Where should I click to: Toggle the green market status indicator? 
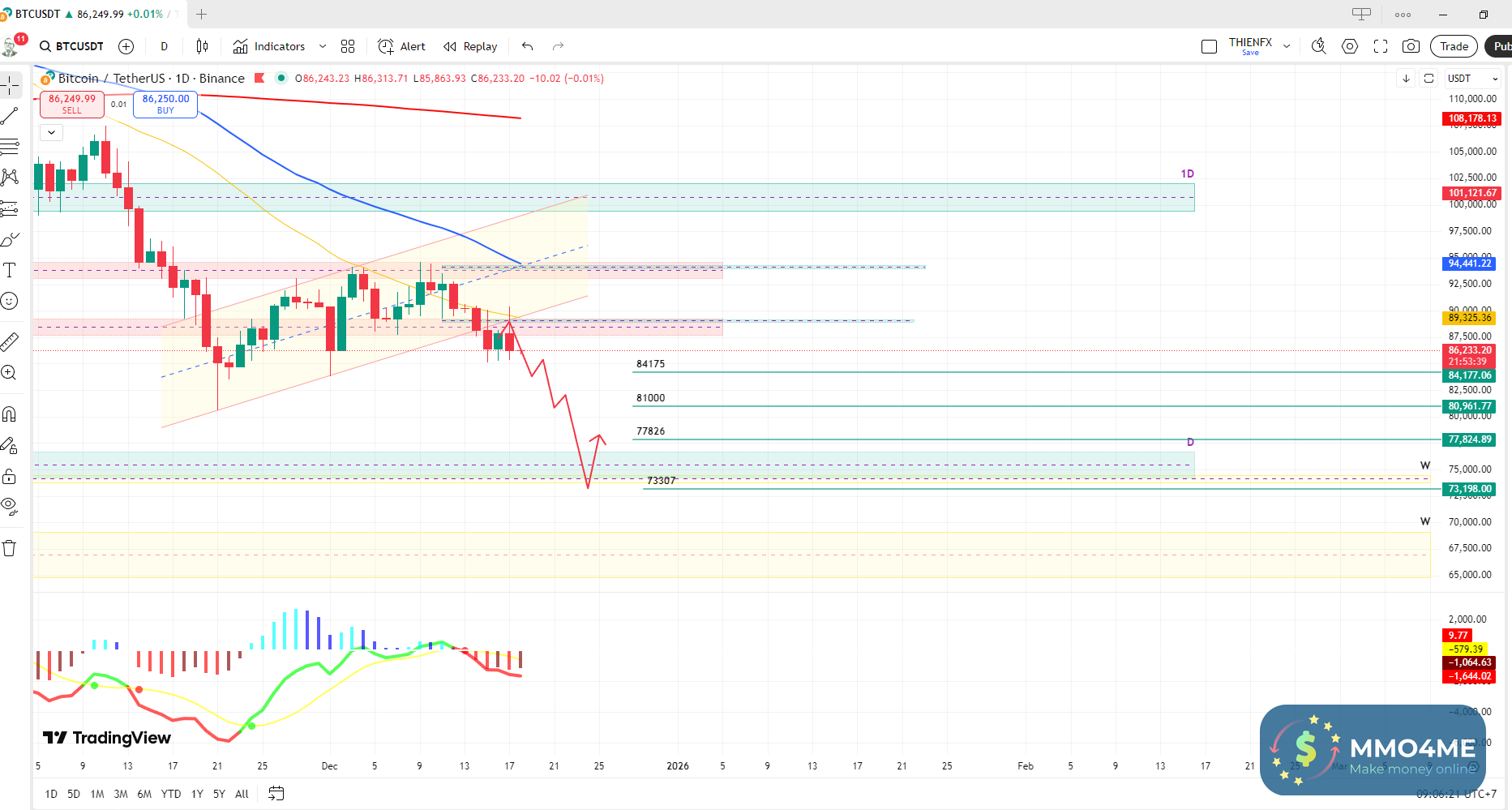point(281,79)
